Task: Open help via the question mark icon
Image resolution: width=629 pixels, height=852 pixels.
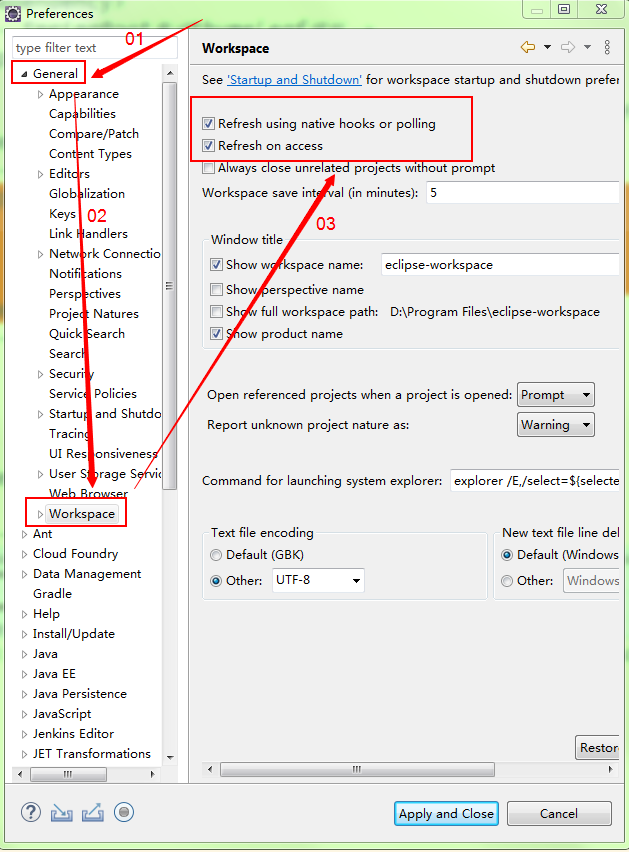Action: [x=31, y=812]
